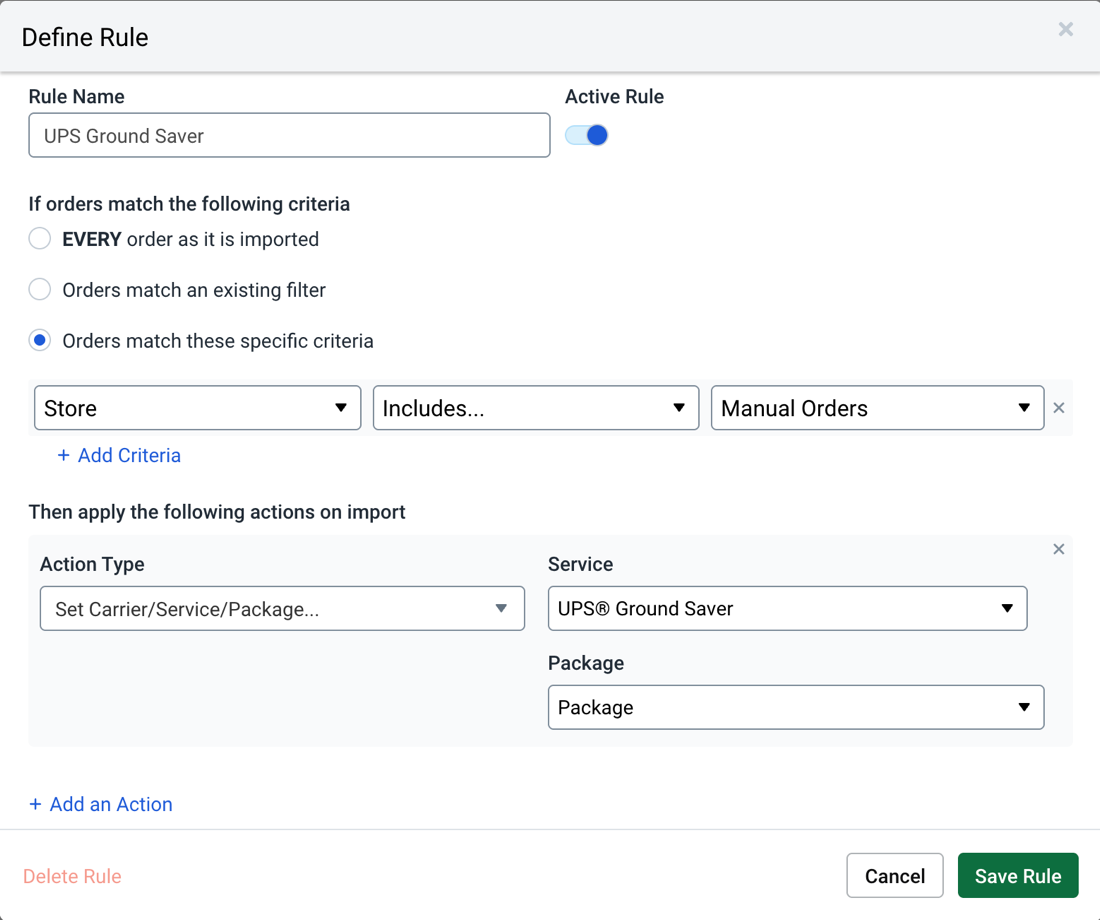This screenshot has height=920, width=1100.
Task: Remove the Store criteria row
Action: pos(1059,408)
